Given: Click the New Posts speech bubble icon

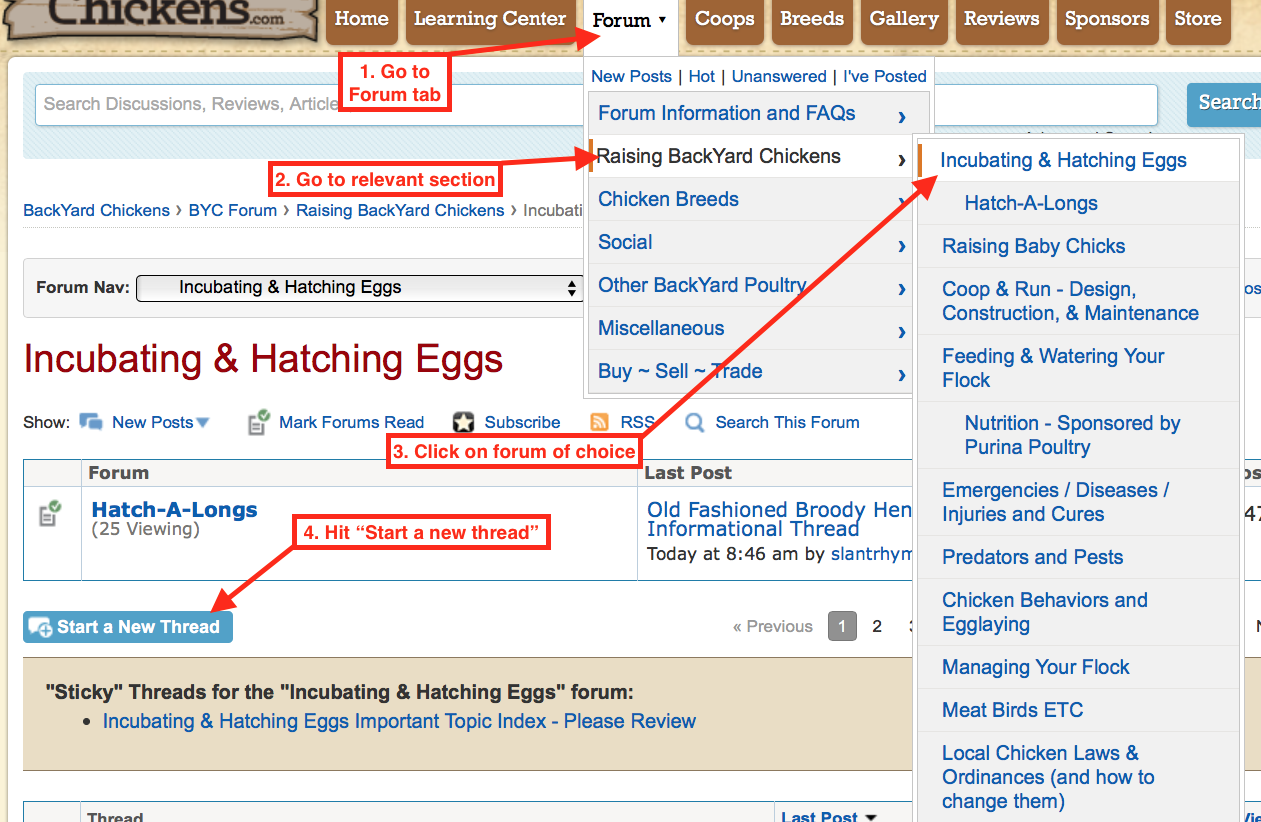Looking at the screenshot, I should tap(91, 422).
